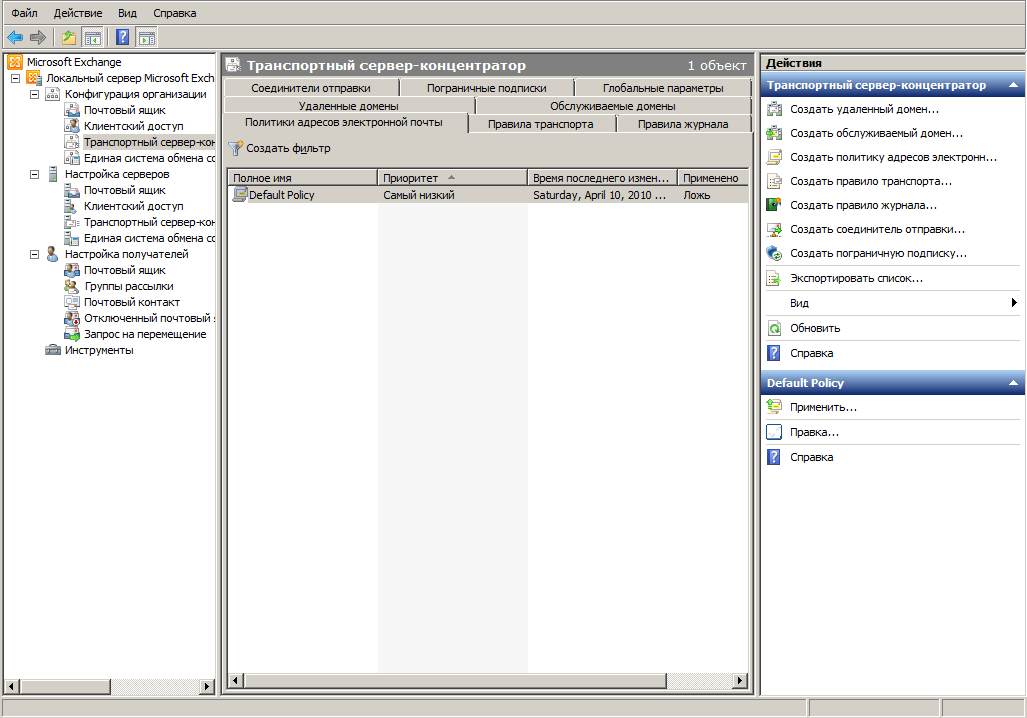Click the create transport rule icon
Viewport: 1027px width, 718px height.
[x=774, y=181]
